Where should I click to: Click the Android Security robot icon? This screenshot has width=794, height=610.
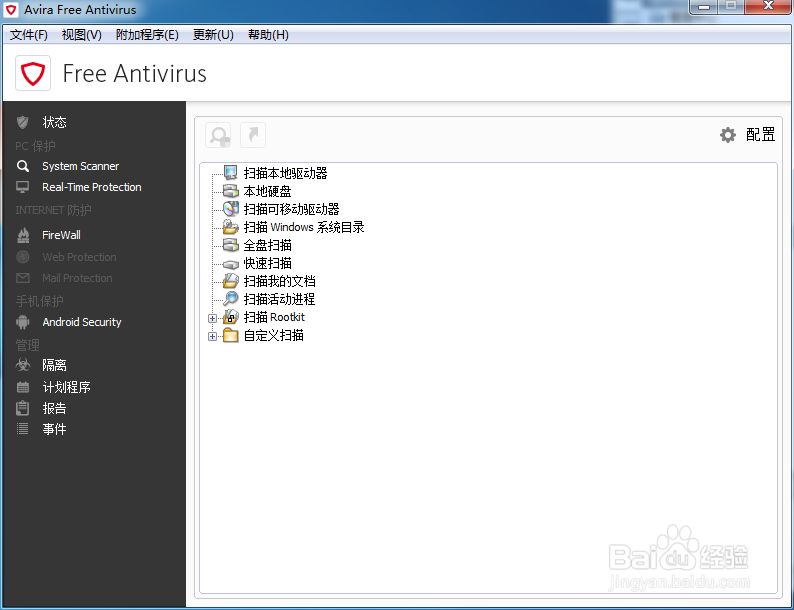(x=23, y=322)
